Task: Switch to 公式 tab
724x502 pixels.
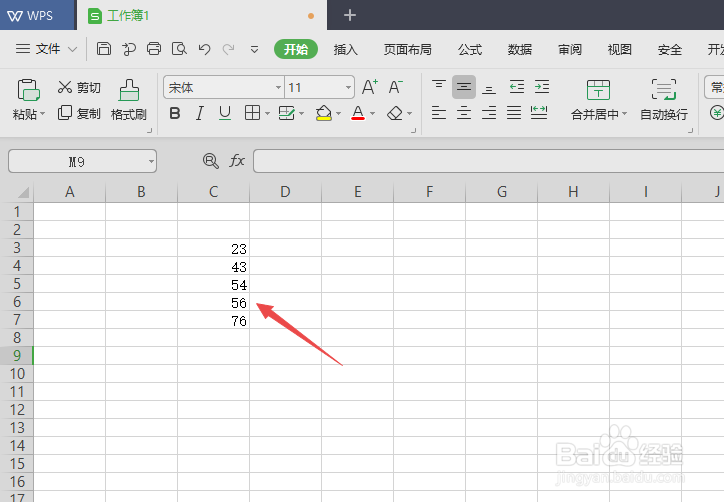Action: (x=470, y=49)
